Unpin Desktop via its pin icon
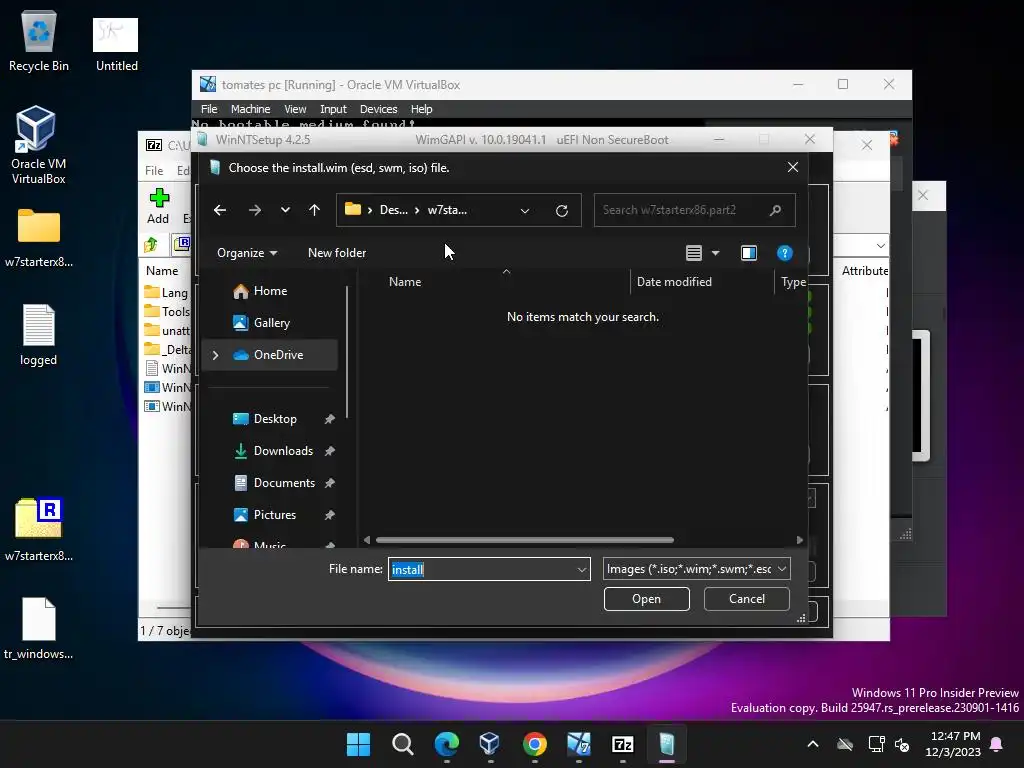 pos(330,419)
